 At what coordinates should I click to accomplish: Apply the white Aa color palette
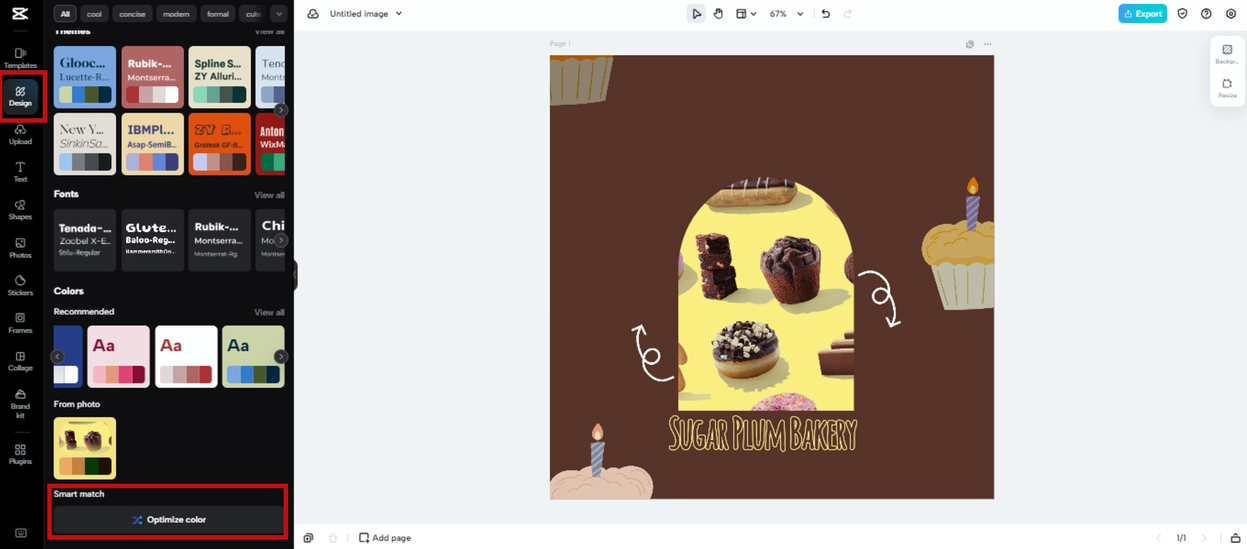tap(186, 356)
